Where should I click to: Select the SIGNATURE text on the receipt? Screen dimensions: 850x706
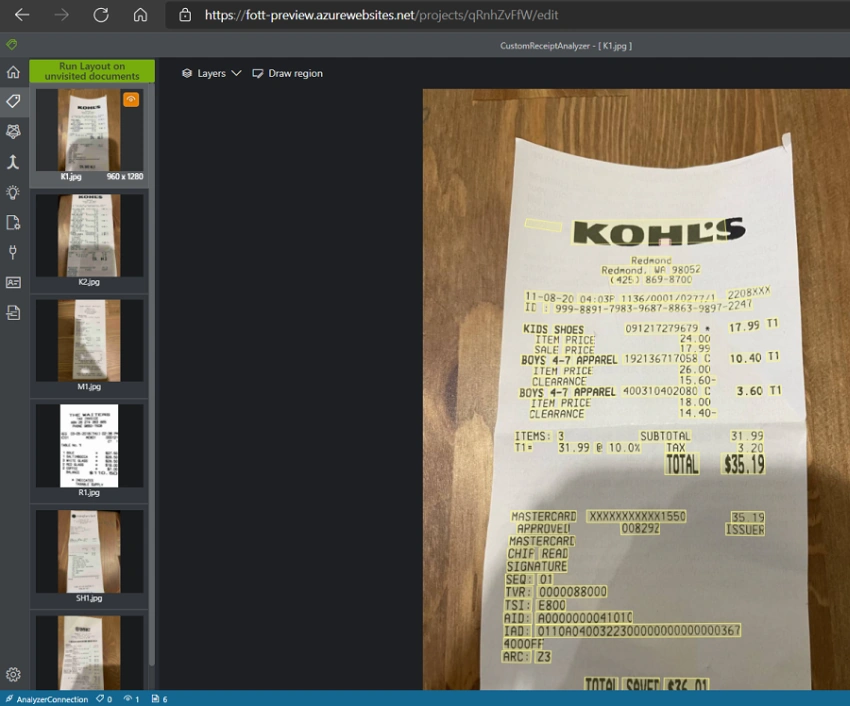(537, 566)
